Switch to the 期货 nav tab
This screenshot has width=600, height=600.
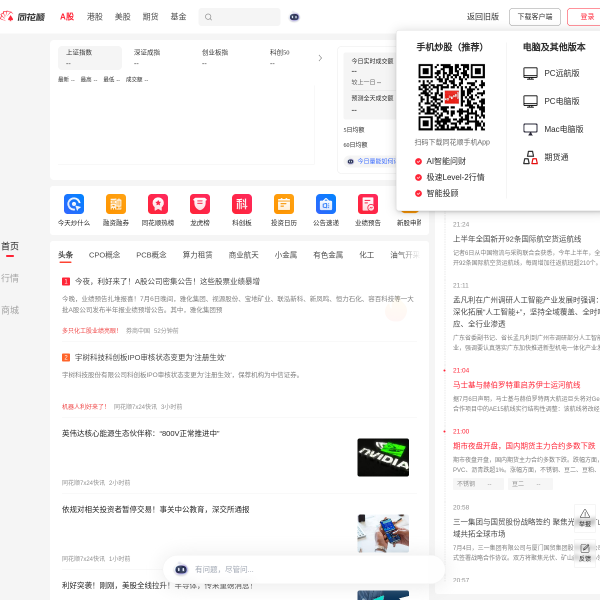[150, 17]
